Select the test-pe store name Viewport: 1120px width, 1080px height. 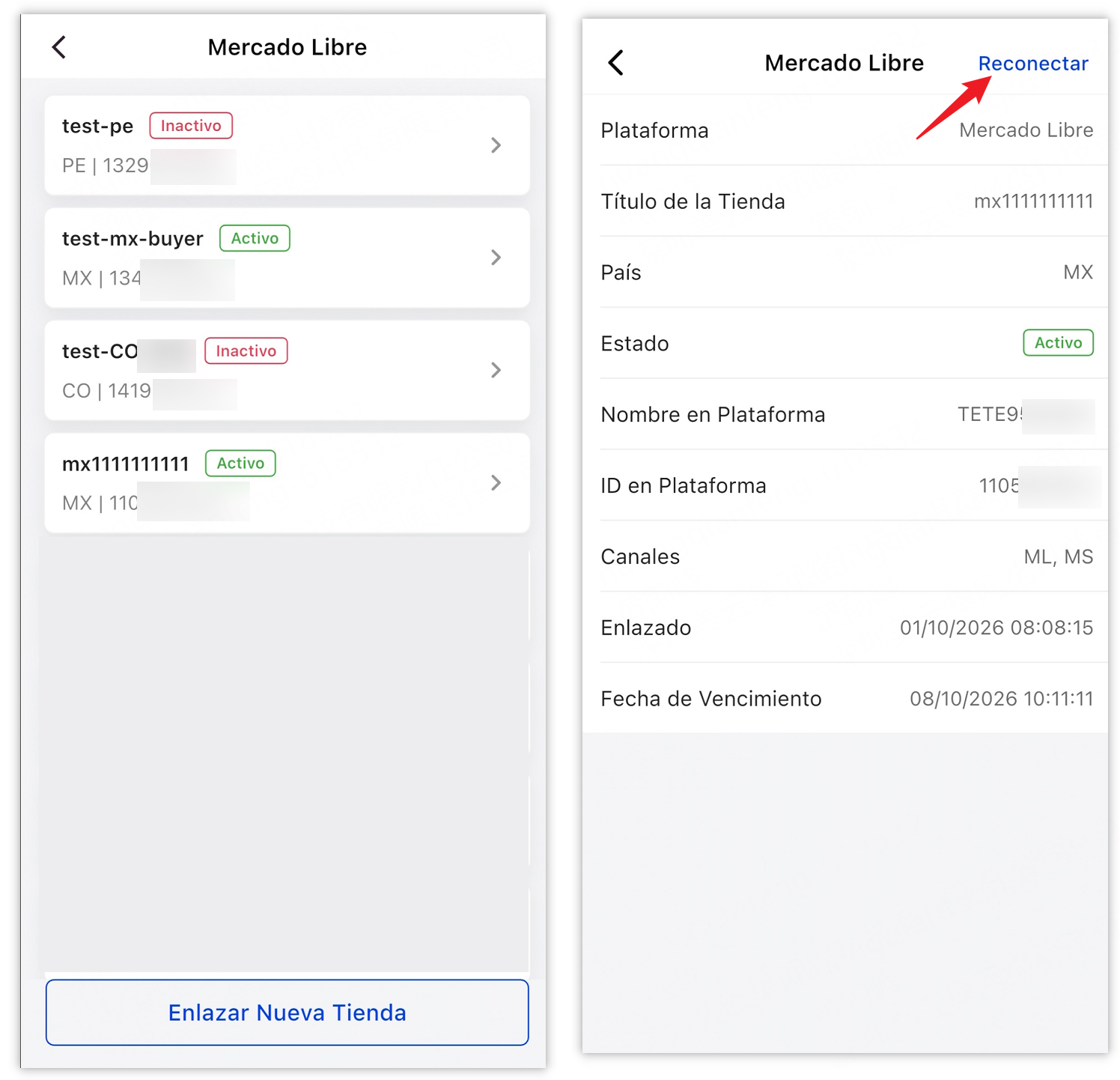click(98, 126)
